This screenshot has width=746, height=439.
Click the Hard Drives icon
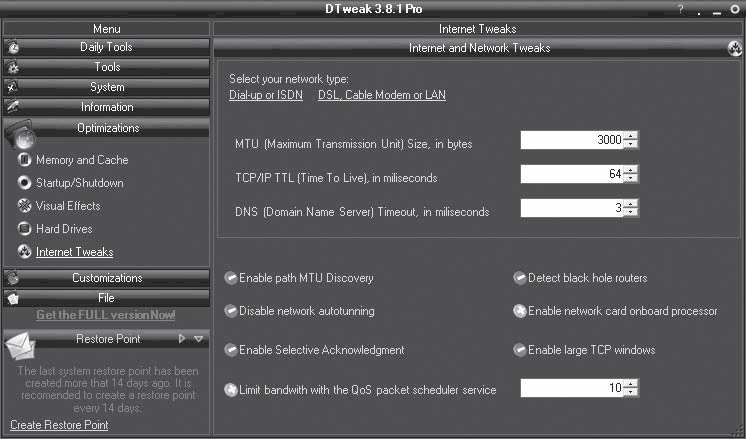(x=24, y=229)
